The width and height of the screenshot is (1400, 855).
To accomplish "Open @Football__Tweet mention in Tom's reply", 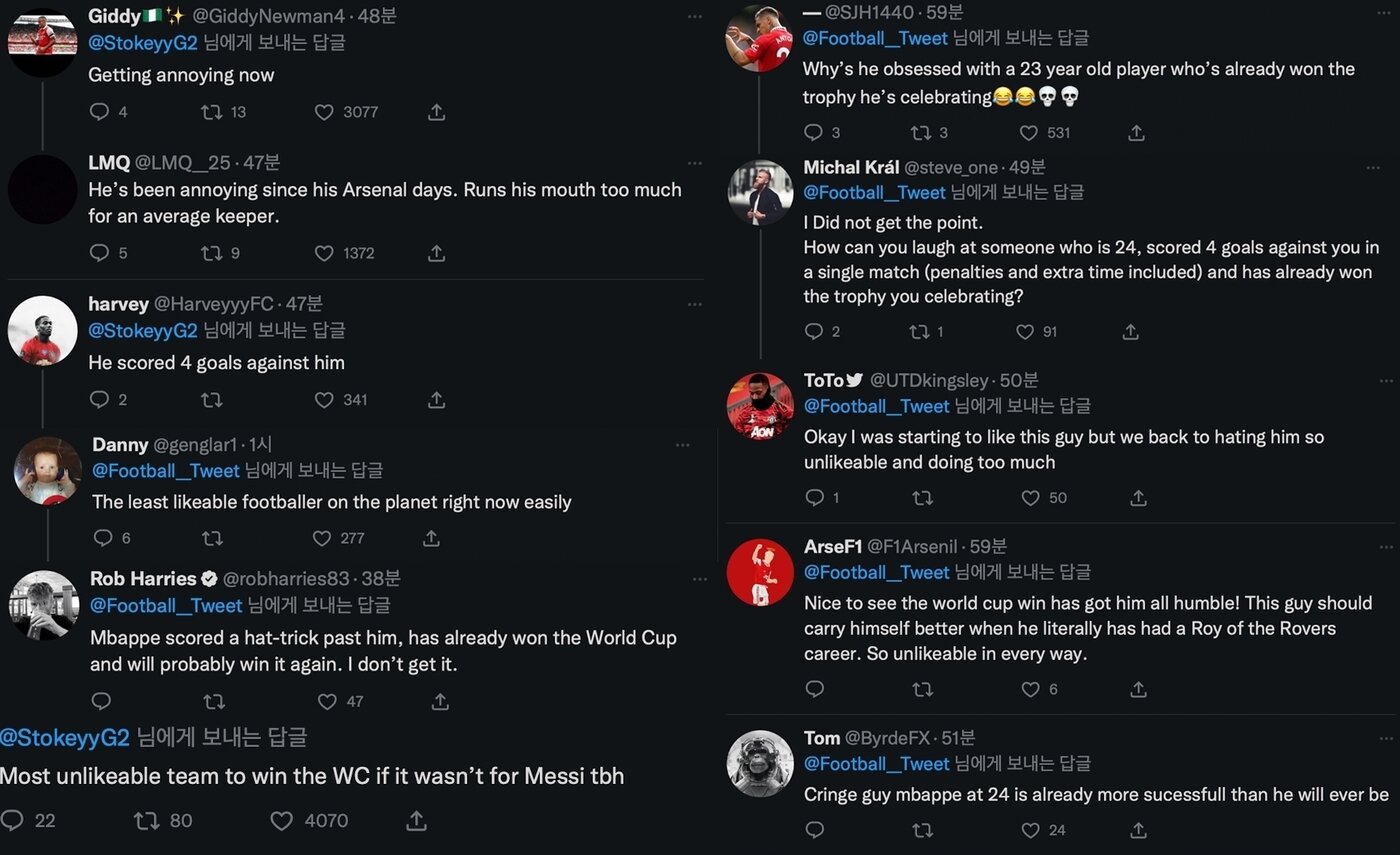I will click(x=876, y=764).
